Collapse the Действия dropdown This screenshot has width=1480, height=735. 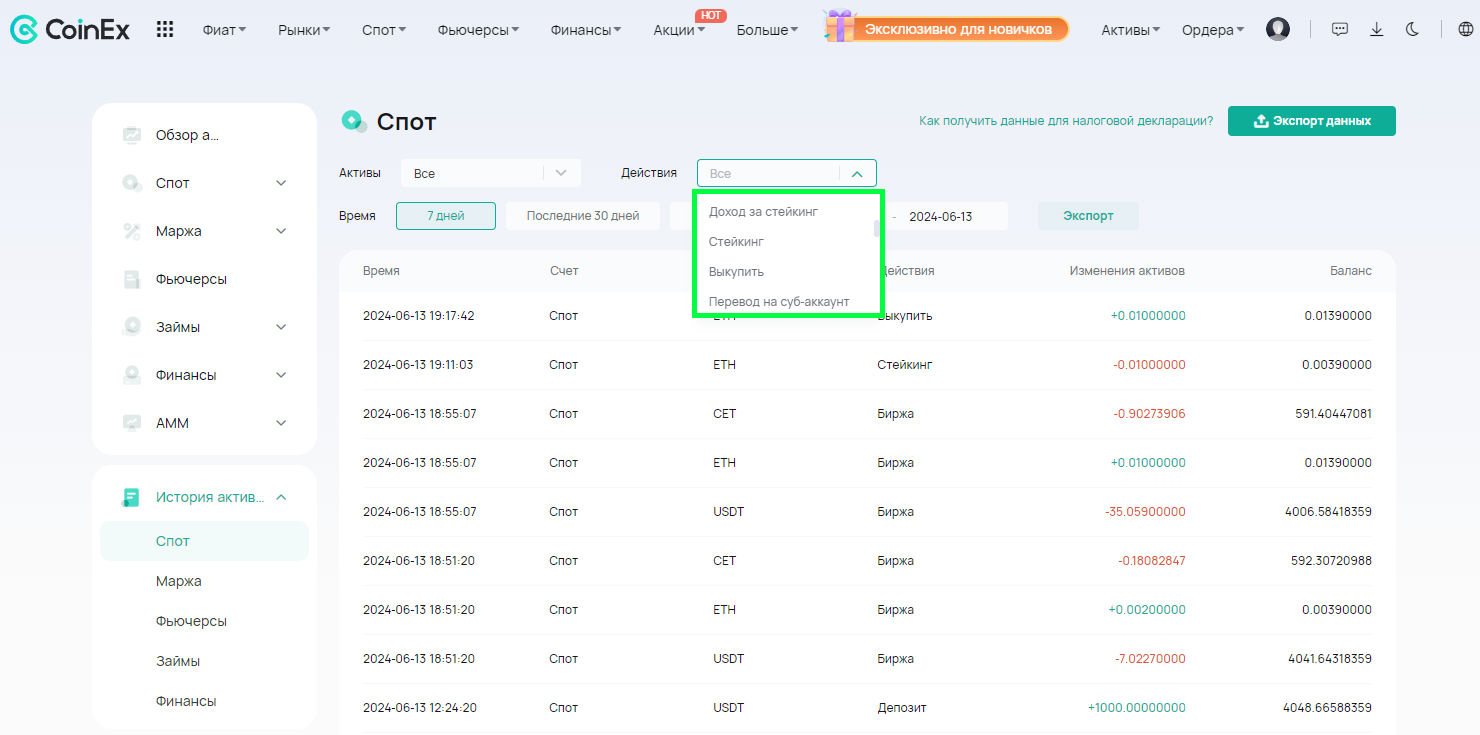tap(857, 173)
